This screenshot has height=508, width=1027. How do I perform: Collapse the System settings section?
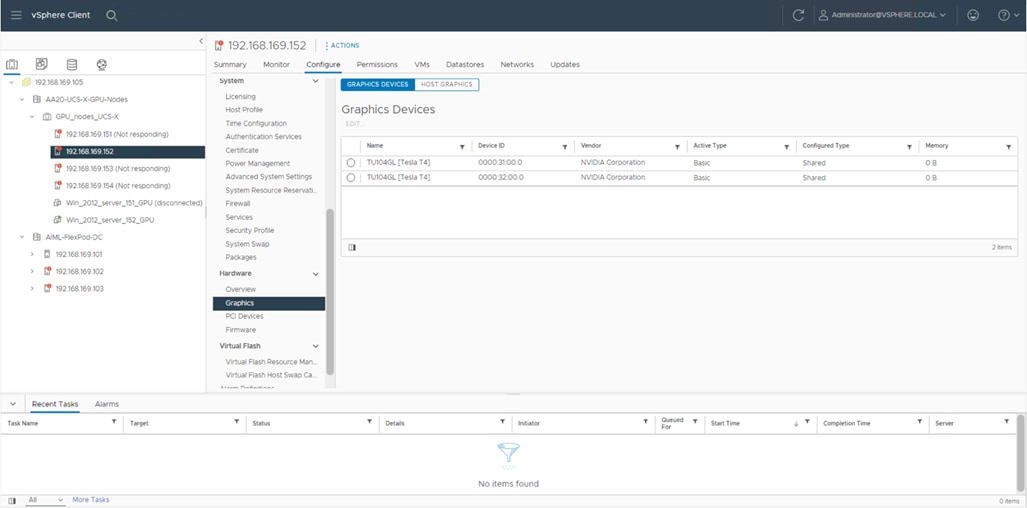pyautogui.click(x=315, y=81)
